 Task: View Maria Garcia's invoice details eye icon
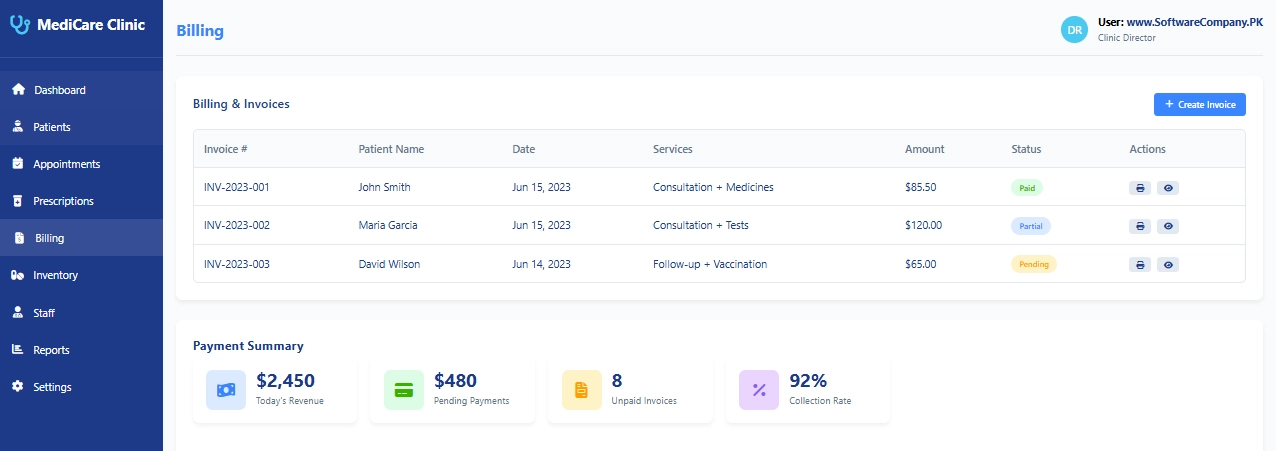point(1168,226)
